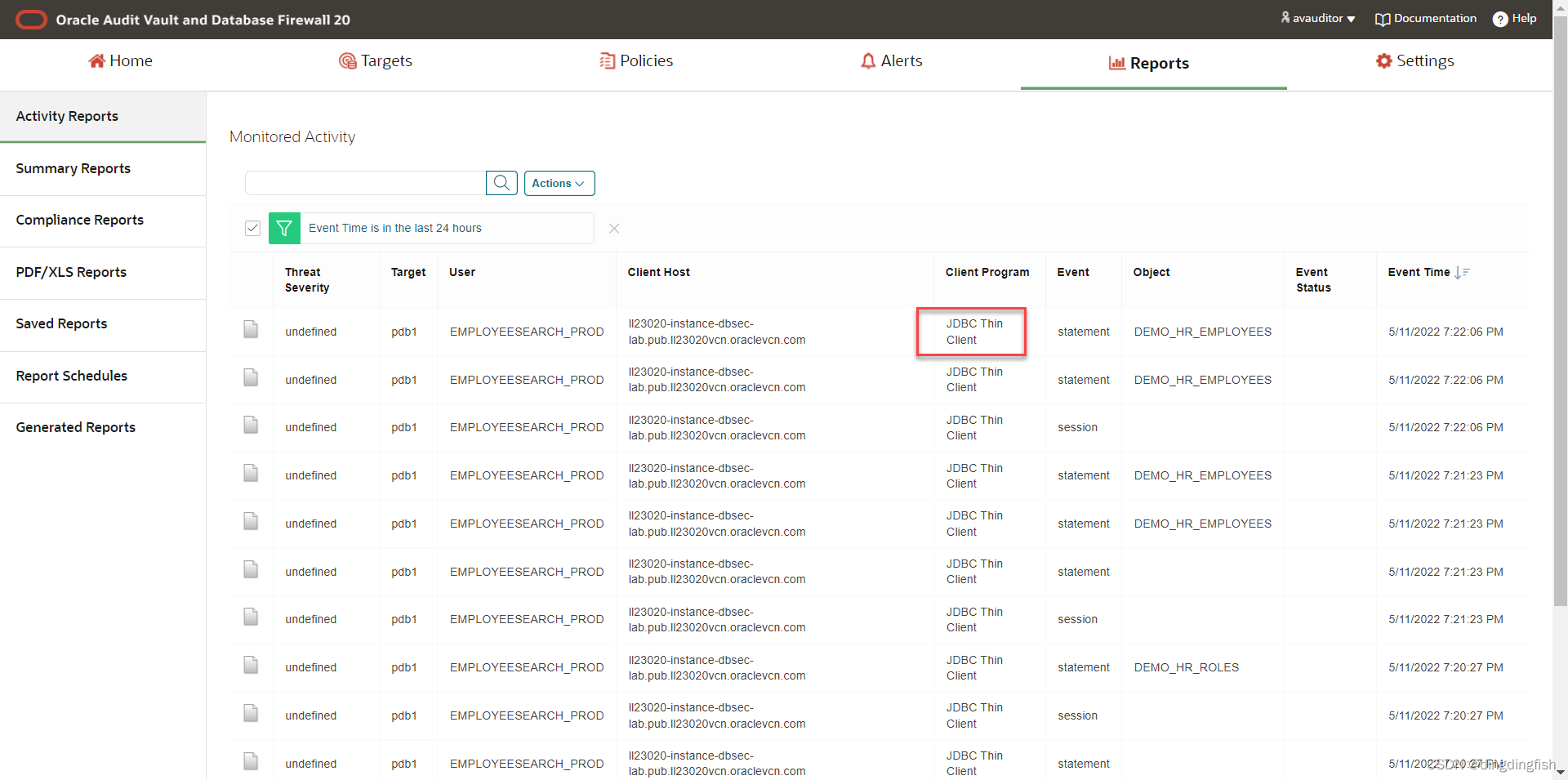Click 5/11/2022 7:20:27 PM on DEMO_HR_ROLES row

pyautogui.click(x=1445, y=667)
